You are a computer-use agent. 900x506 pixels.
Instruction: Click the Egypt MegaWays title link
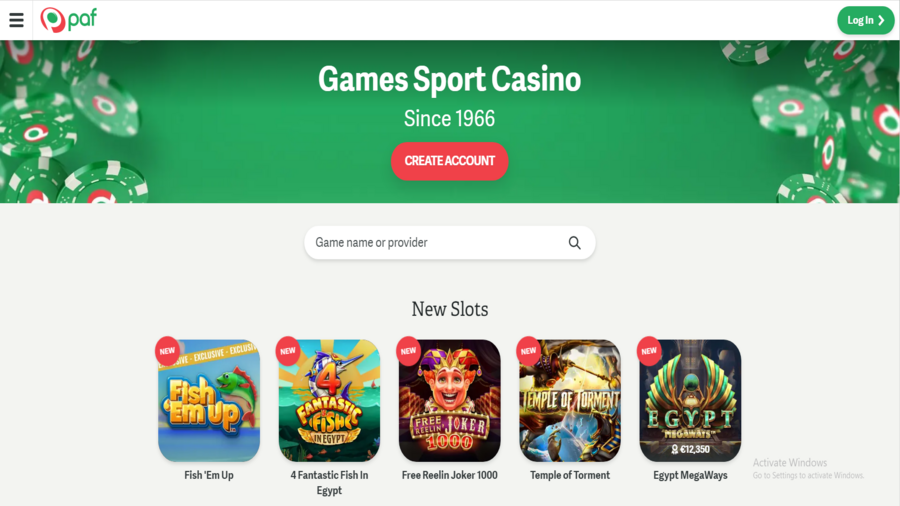click(690, 475)
